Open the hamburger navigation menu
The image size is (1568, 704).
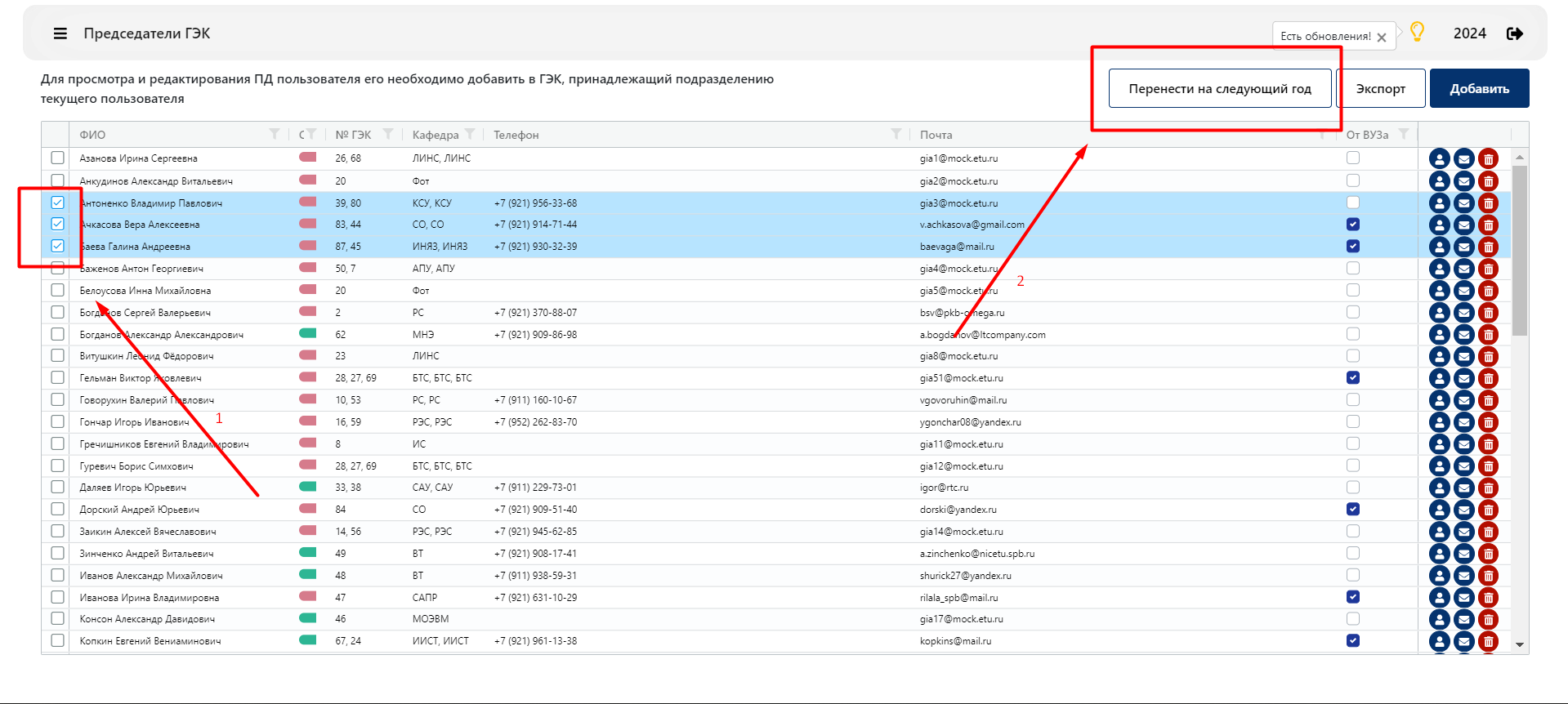point(60,33)
